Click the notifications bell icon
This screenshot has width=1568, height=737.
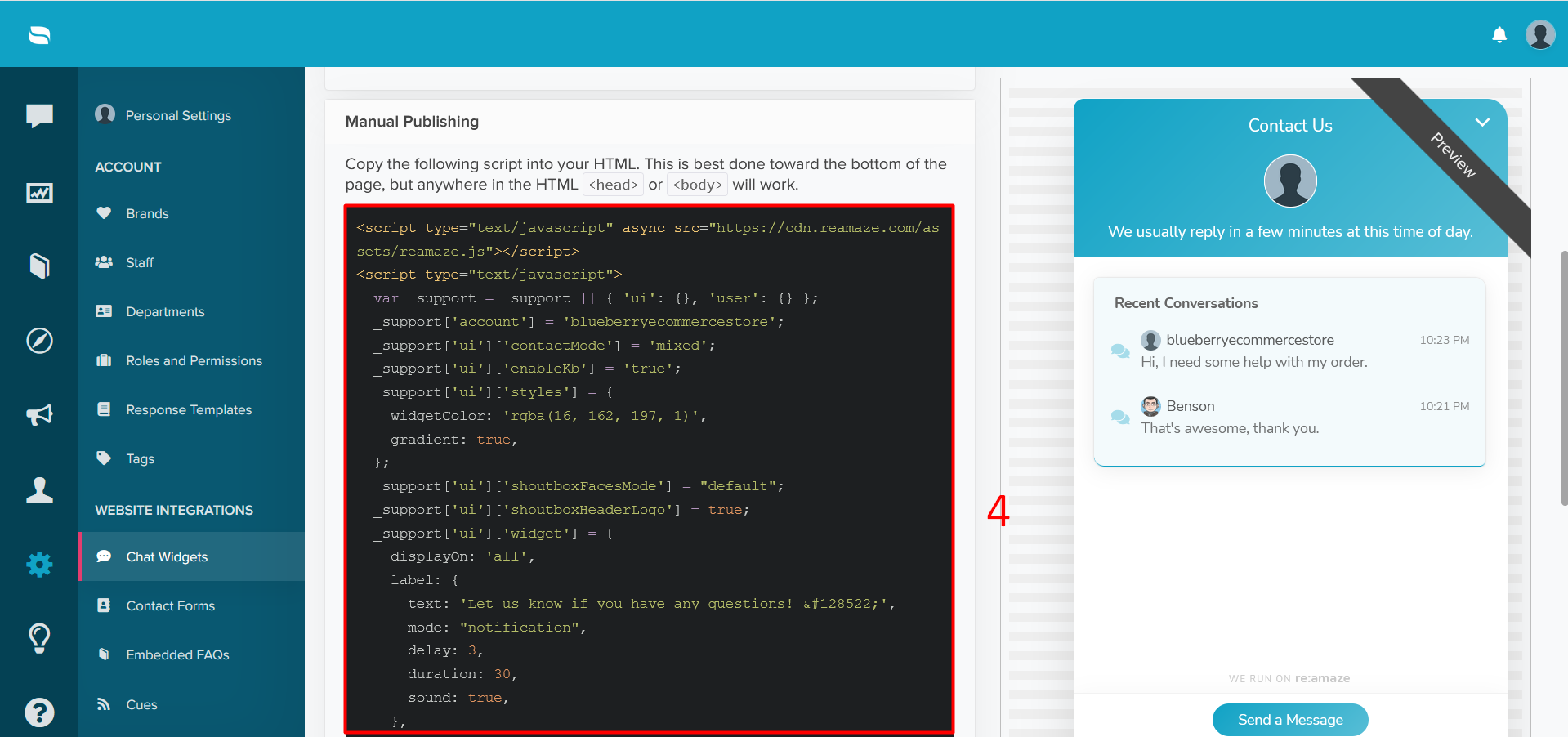[x=1499, y=35]
